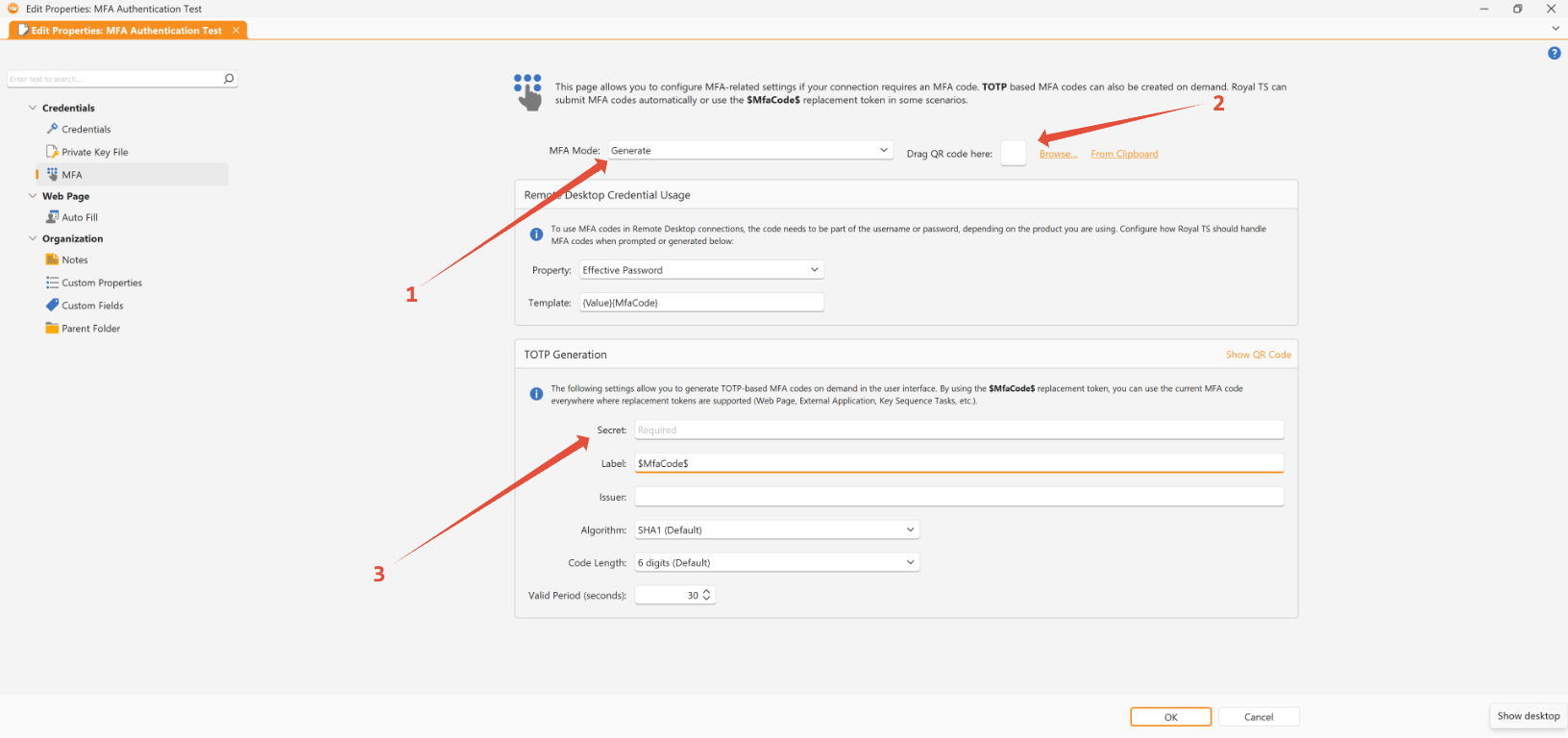
Task: Click the Custom Properties list icon
Action: click(53, 283)
